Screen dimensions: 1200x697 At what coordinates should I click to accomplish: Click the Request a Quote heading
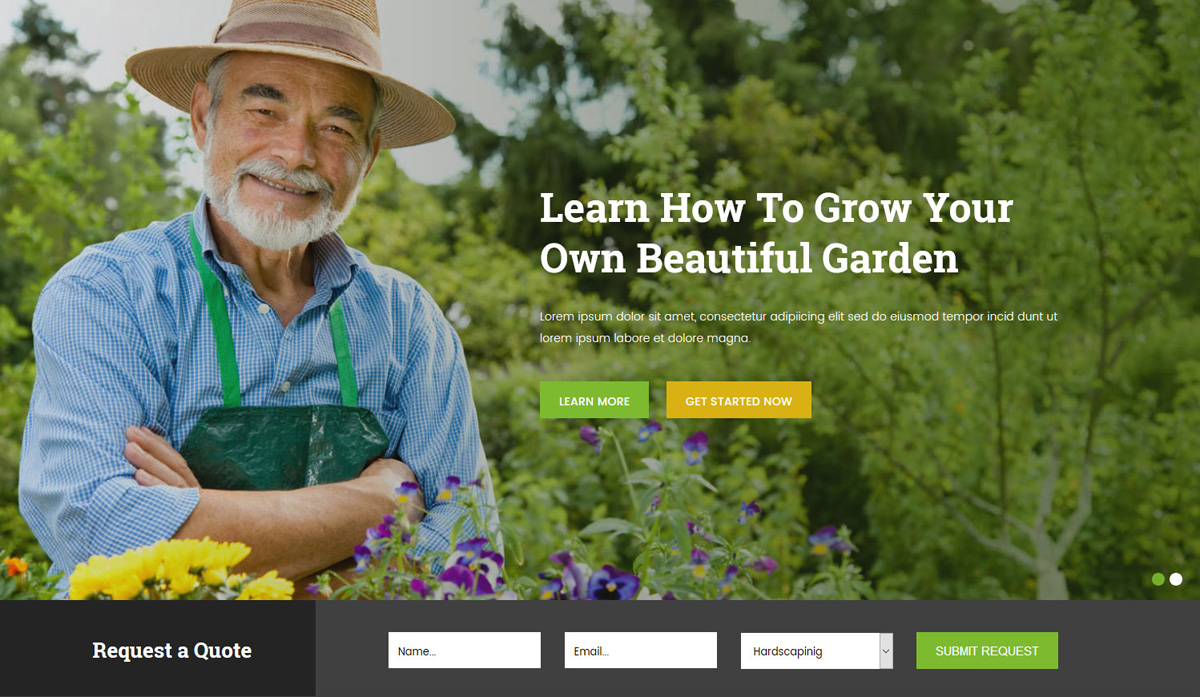(172, 650)
